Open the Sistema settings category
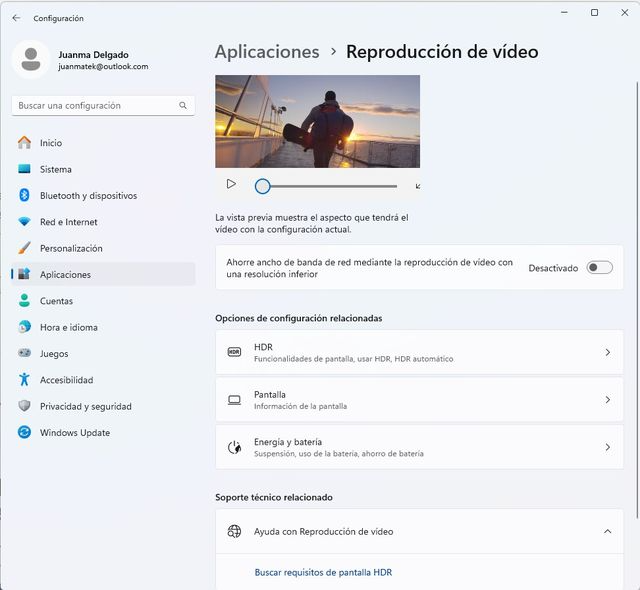Image resolution: width=640 pixels, height=590 pixels. click(x=56, y=170)
